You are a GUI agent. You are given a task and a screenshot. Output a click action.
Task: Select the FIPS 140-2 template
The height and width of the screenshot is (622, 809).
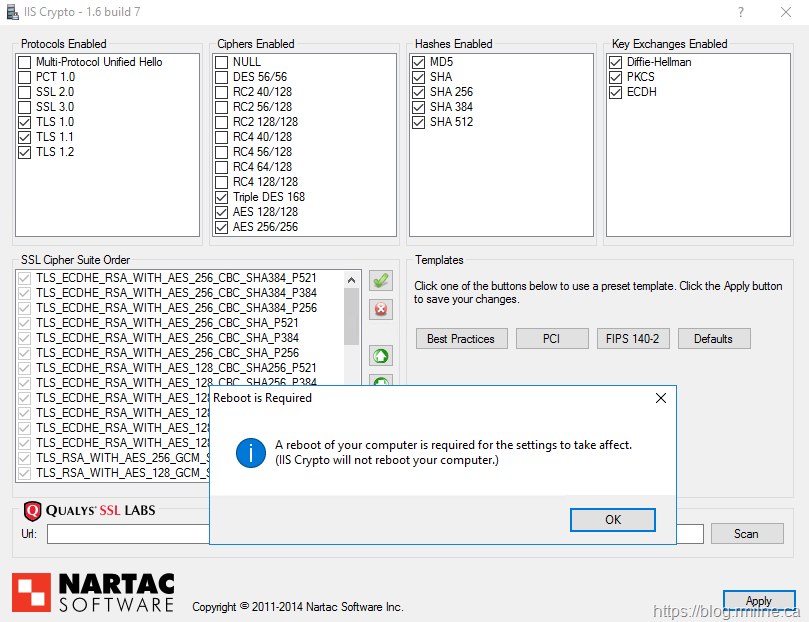[632, 339]
